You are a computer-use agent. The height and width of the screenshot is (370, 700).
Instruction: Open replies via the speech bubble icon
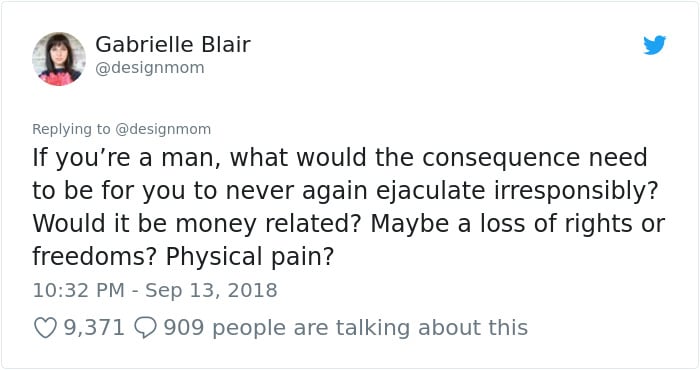[x=146, y=328]
